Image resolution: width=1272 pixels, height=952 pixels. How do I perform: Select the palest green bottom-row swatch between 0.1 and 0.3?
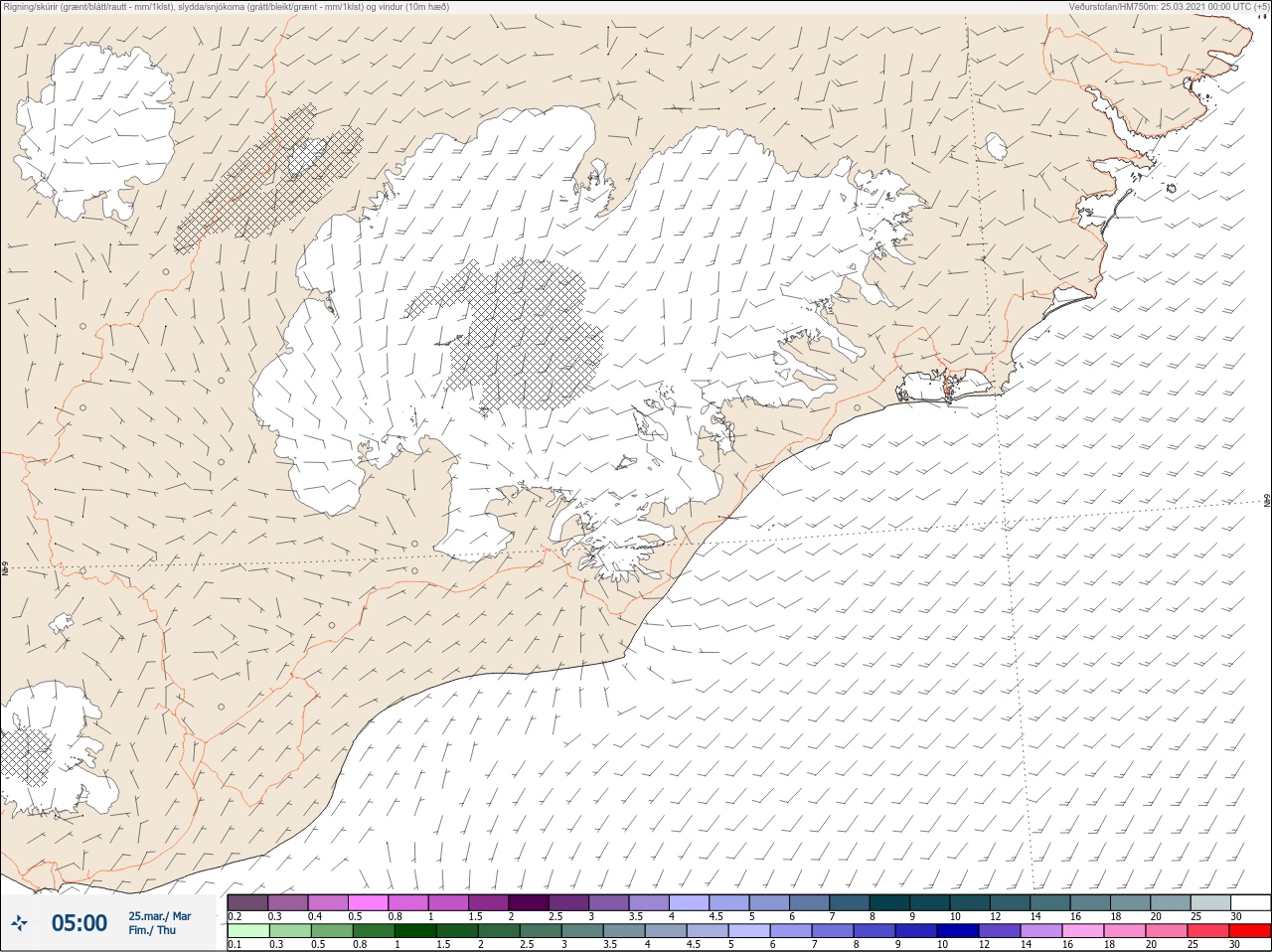(248, 931)
